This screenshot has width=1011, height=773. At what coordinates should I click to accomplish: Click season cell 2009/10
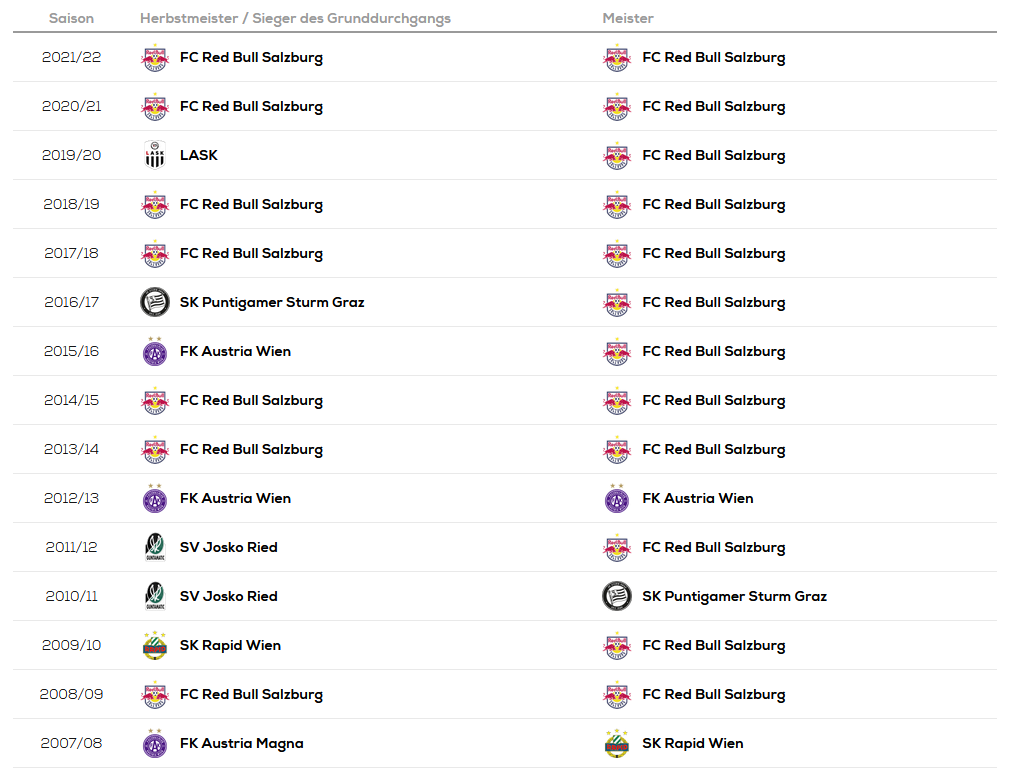click(x=72, y=645)
